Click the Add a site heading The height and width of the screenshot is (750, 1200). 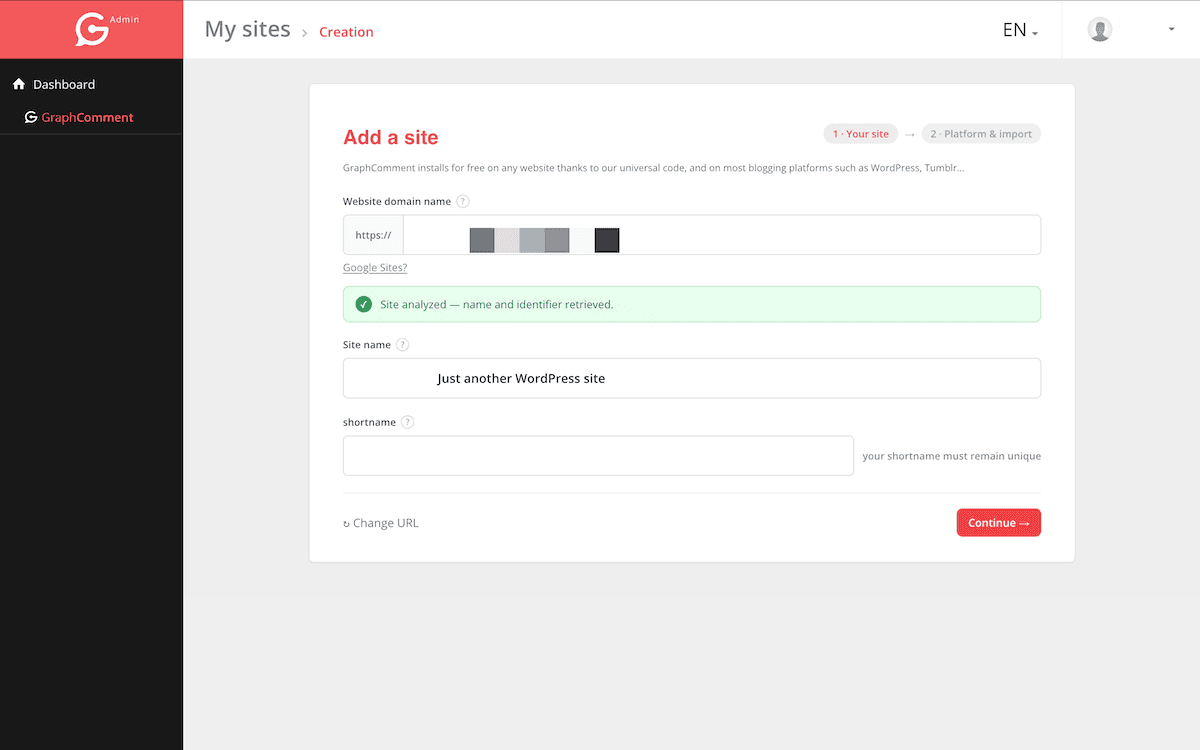pyautogui.click(x=391, y=138)
